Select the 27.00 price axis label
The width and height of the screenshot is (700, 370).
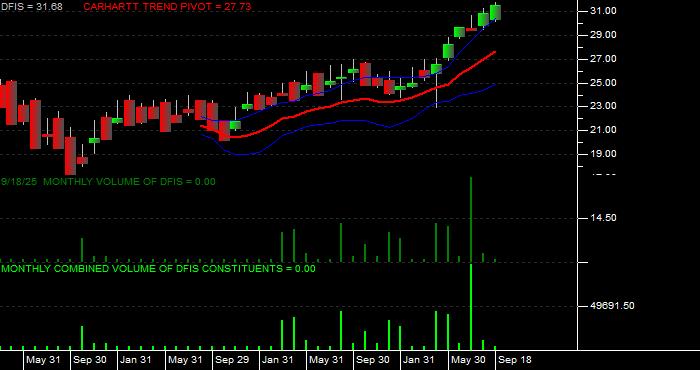(604, 59)
